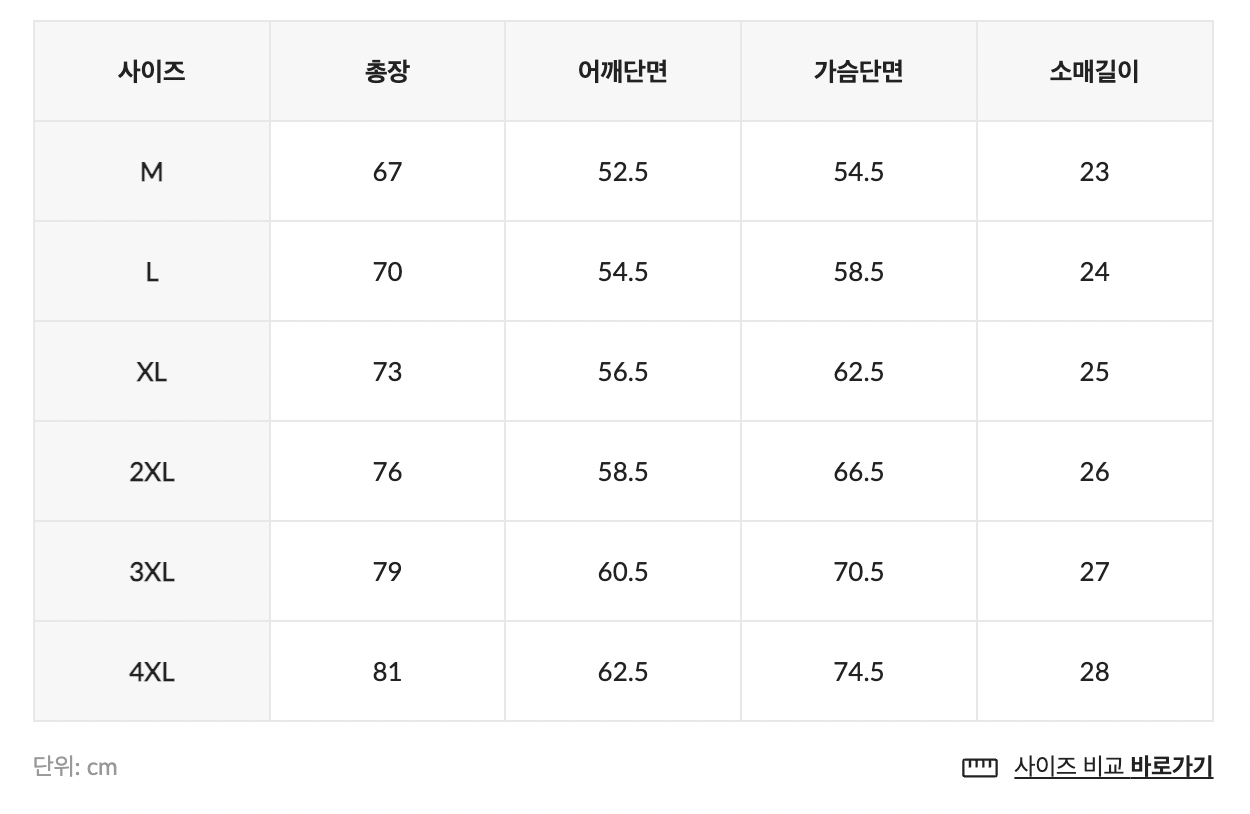Click the sleeve length value 26
1250x814 pixels.
click(1094, 472)
